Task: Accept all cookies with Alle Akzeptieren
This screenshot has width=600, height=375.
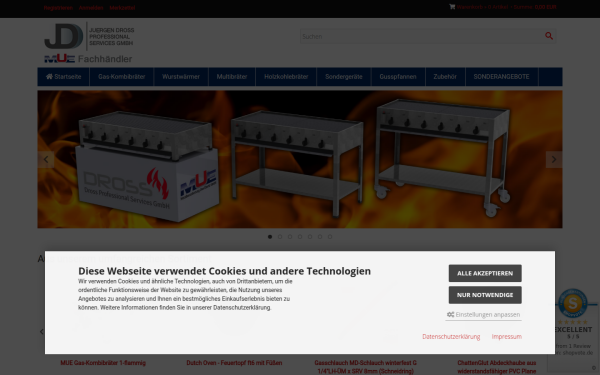Action: click(x=485, y=273)
